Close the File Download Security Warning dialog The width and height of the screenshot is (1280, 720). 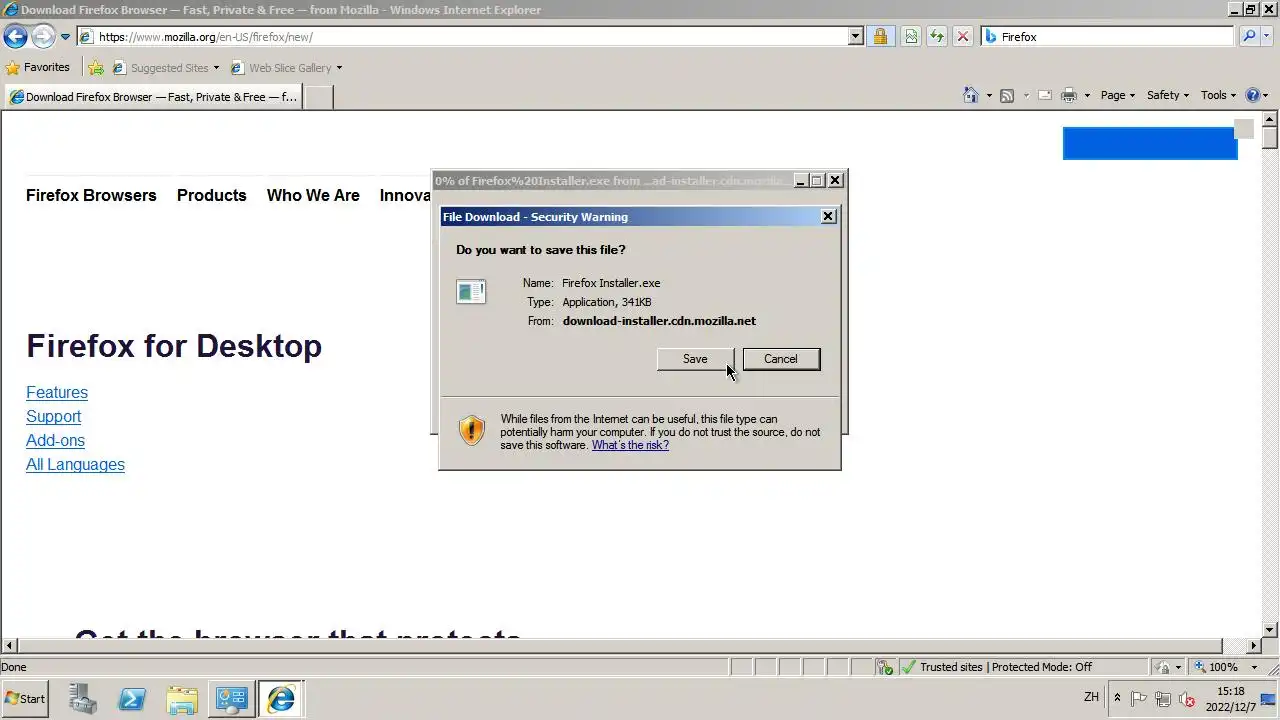click(828, 216)
